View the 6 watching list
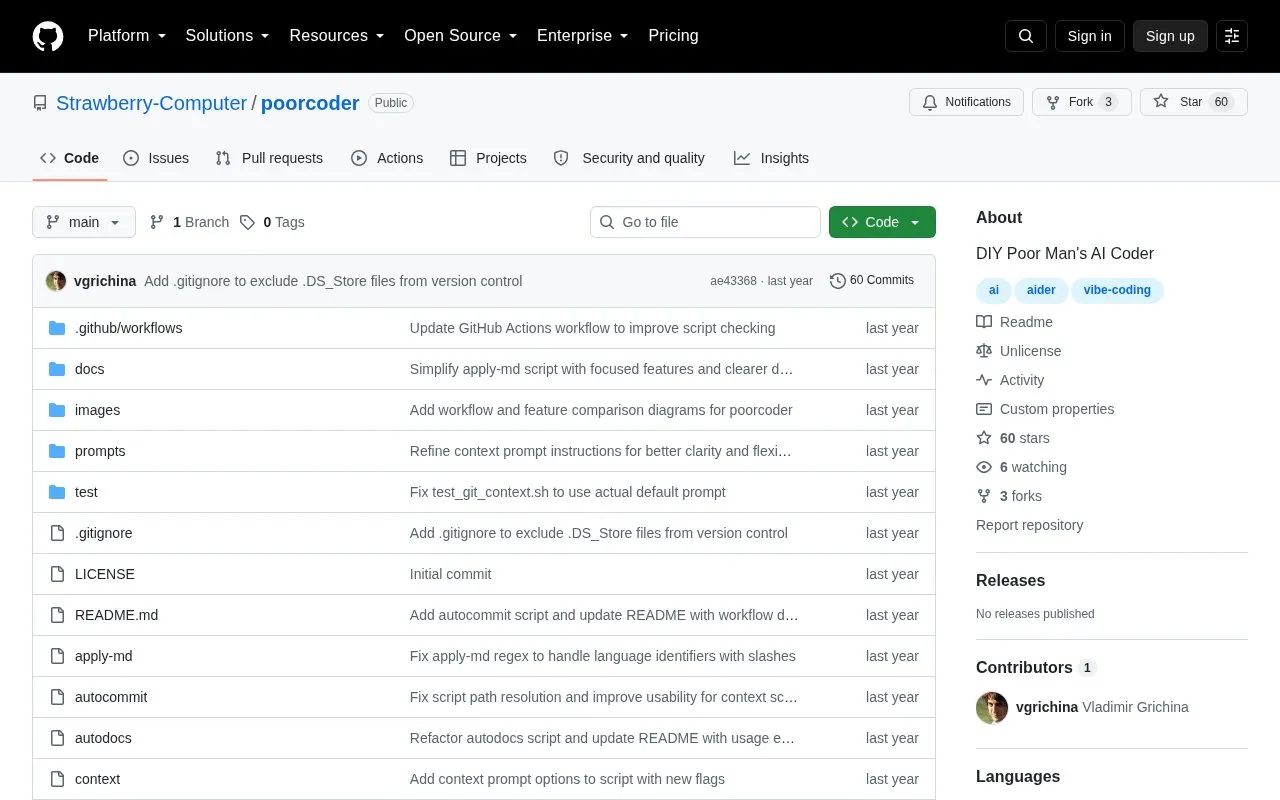The width and height of the screenshot is (1280, 800). [1022, 467]
